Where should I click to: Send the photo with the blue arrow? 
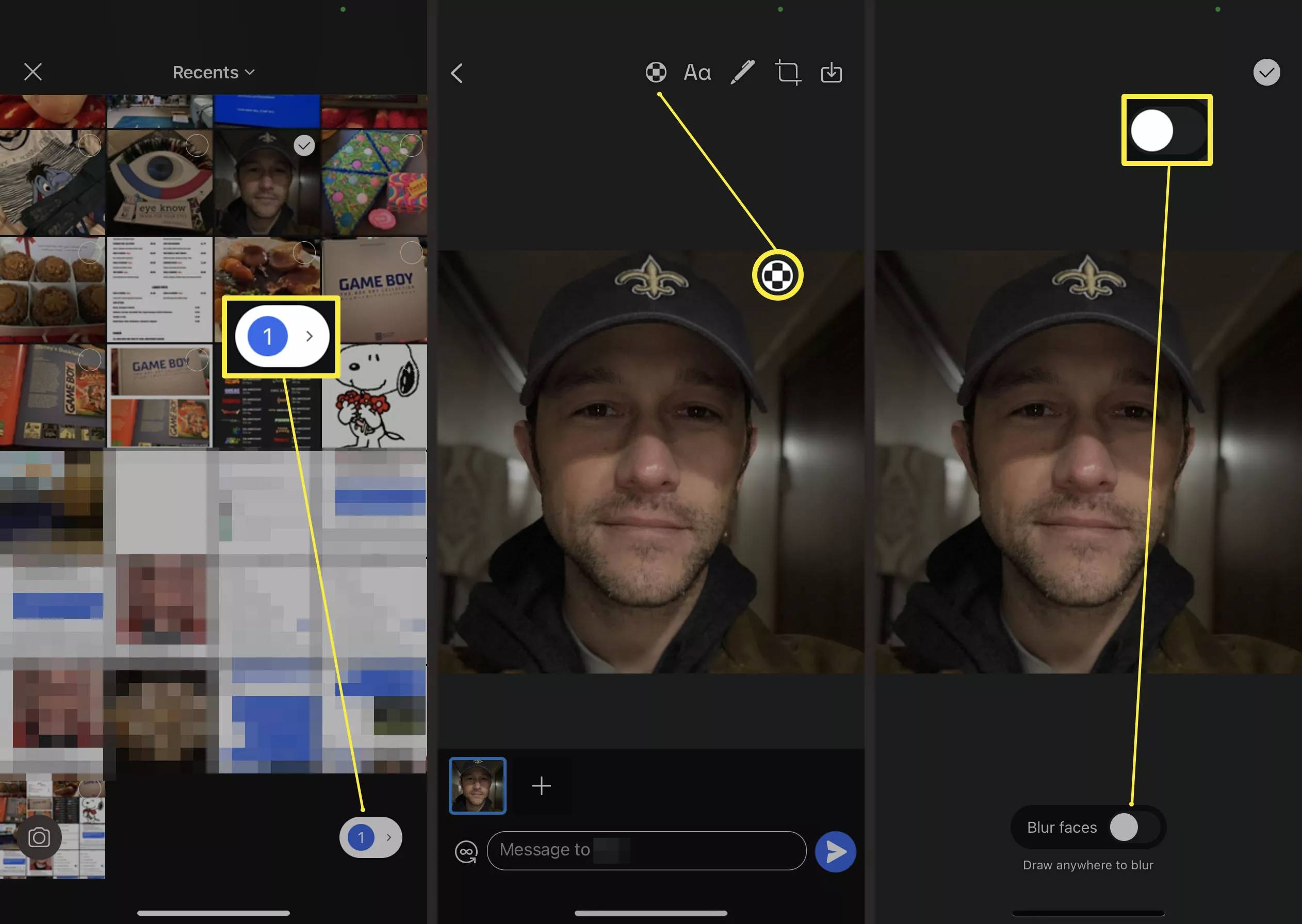[835, 852]
